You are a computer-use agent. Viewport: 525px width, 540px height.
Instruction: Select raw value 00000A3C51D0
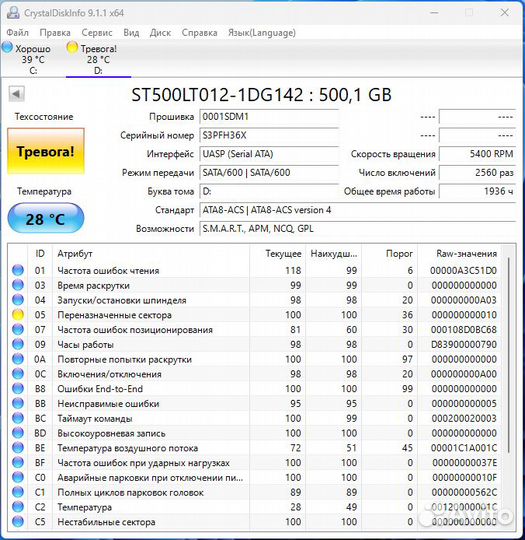click(463, 271)
